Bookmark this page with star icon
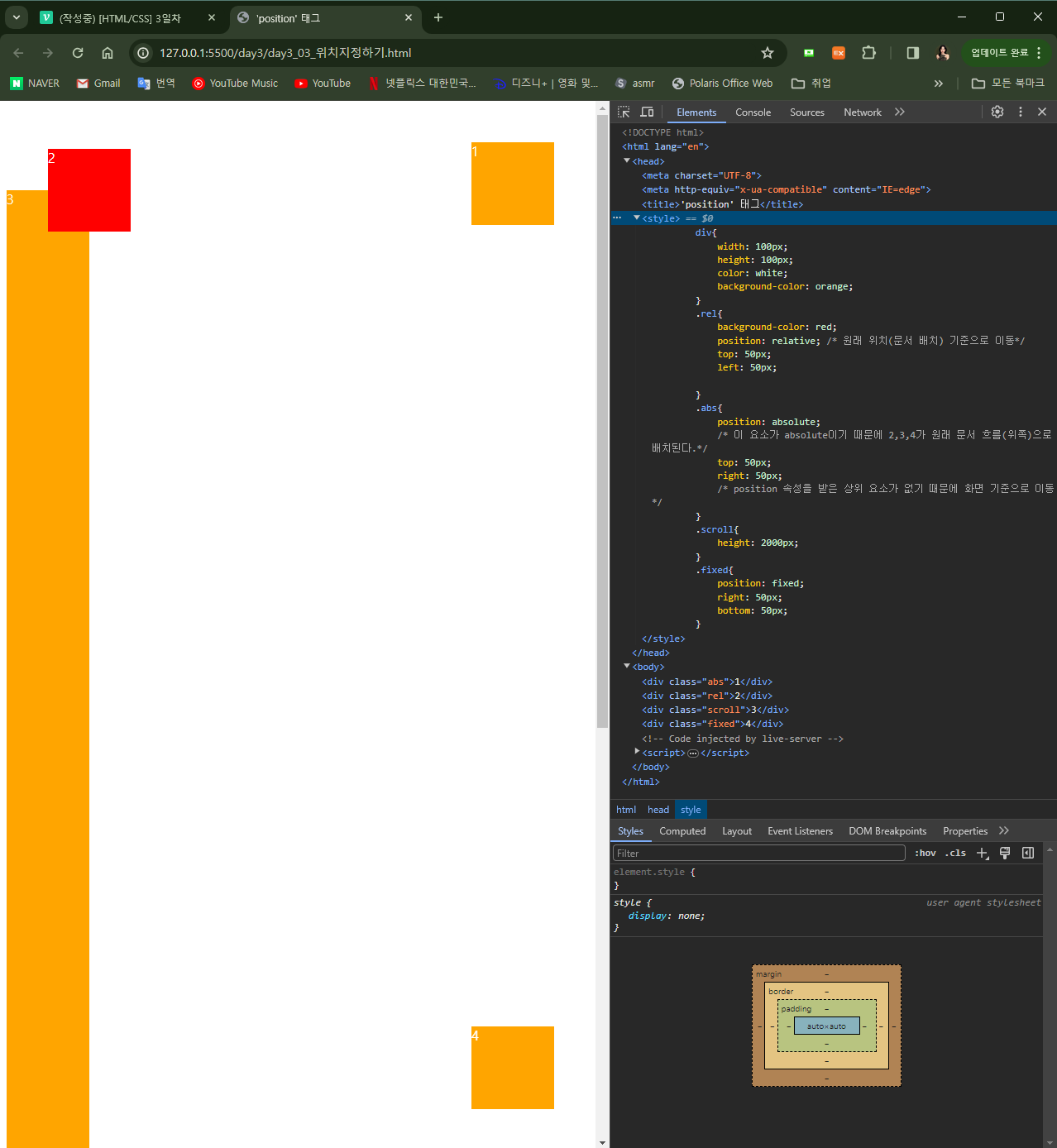This screenshot has width=1057, height=1148. click(768, 53)
